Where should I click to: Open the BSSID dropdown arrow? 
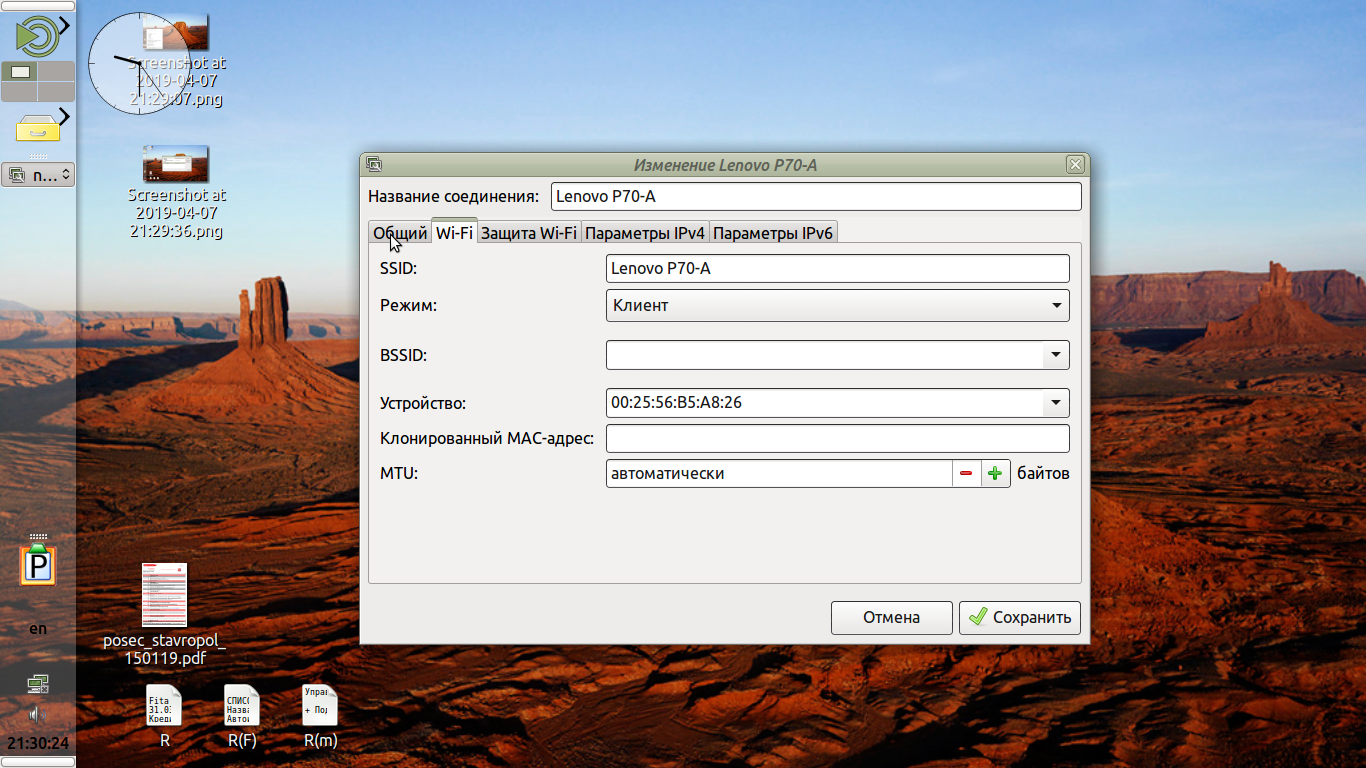tap(1056, 355)
